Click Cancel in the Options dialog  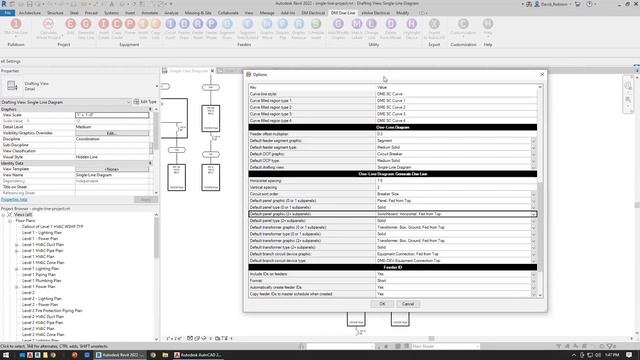[x=408, y=304]
